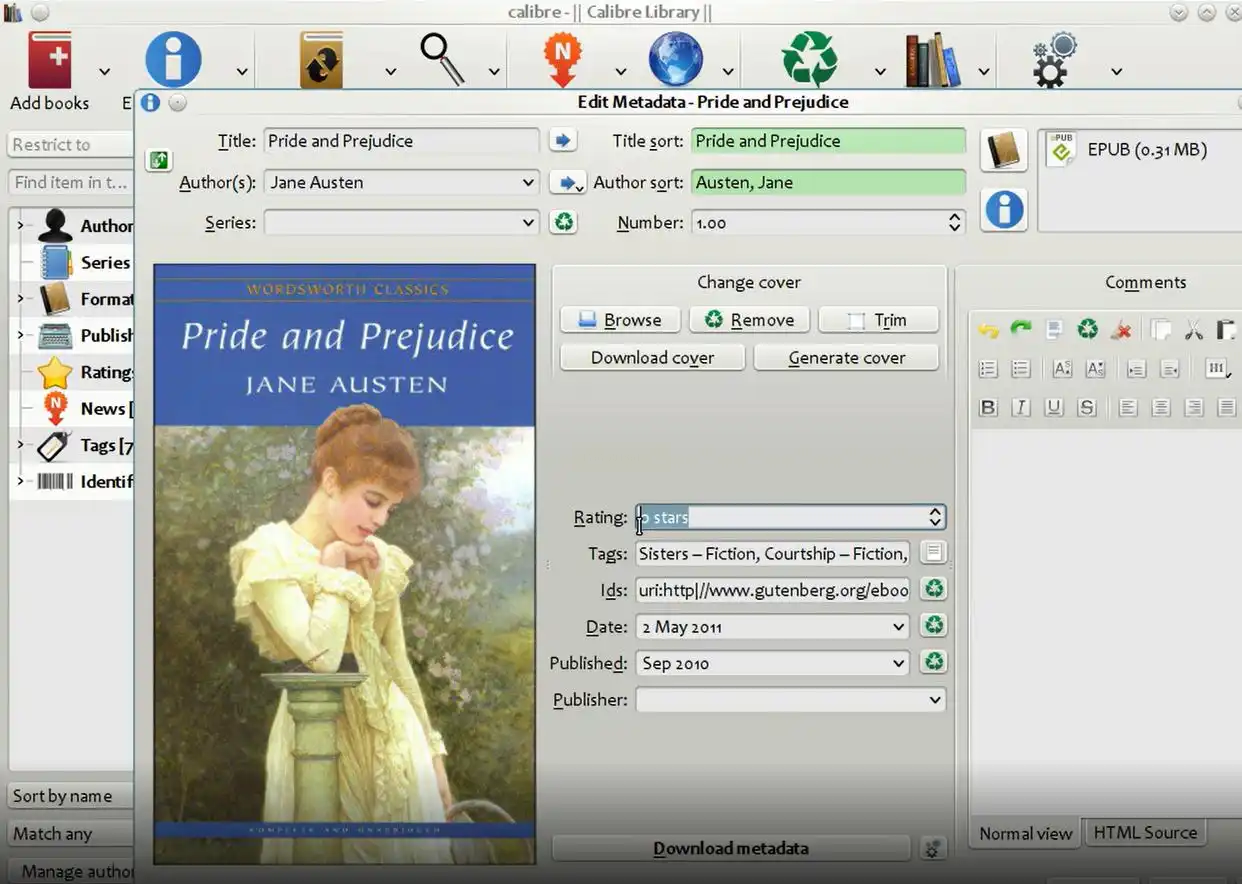
Task: Toggle underline formatting in comments
Action: click(x=1053, y=407)
